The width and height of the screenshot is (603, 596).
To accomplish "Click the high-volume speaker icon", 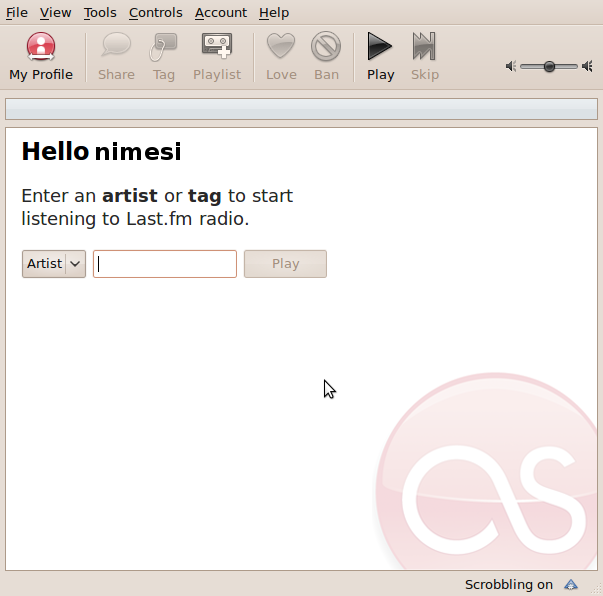I will (x=587, y=66).
